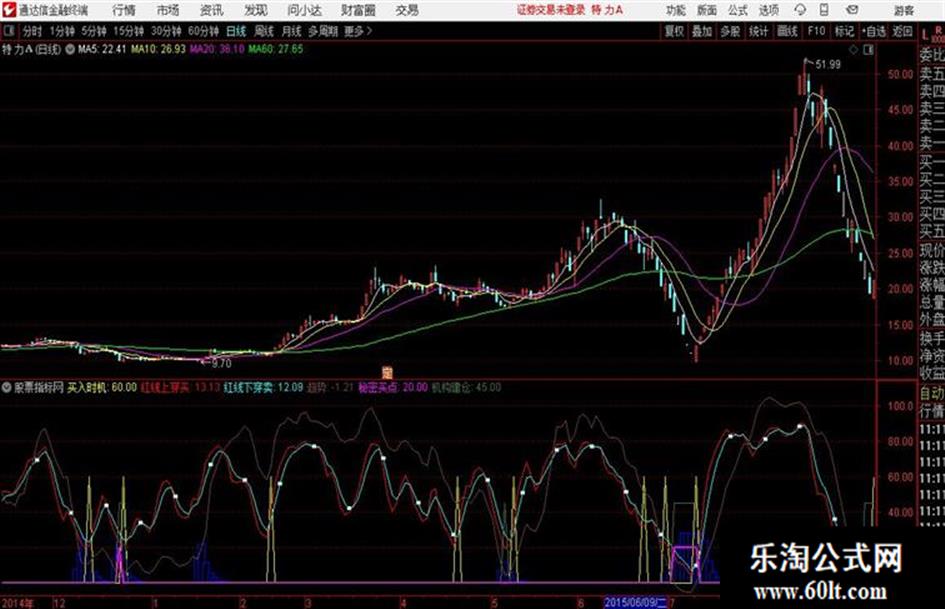
Task: Expand 更多 period options
Action: (358, 31)
